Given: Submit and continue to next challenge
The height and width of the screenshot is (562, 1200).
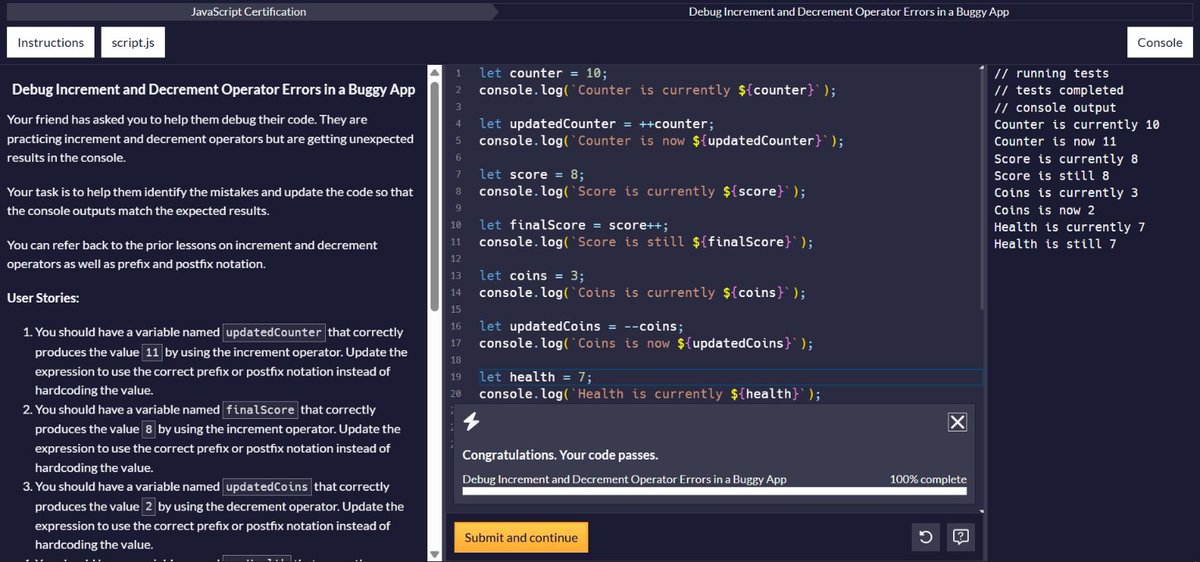Looking at the screenshot, I should pos(521,537).
